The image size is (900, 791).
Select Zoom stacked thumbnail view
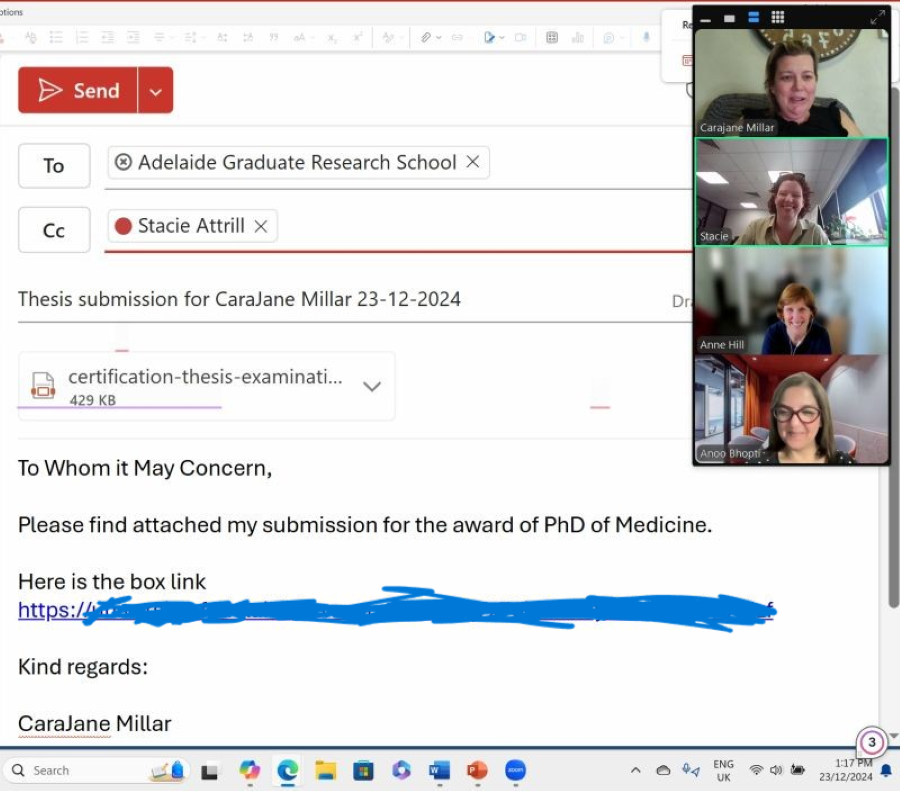[x=753, y=17]
